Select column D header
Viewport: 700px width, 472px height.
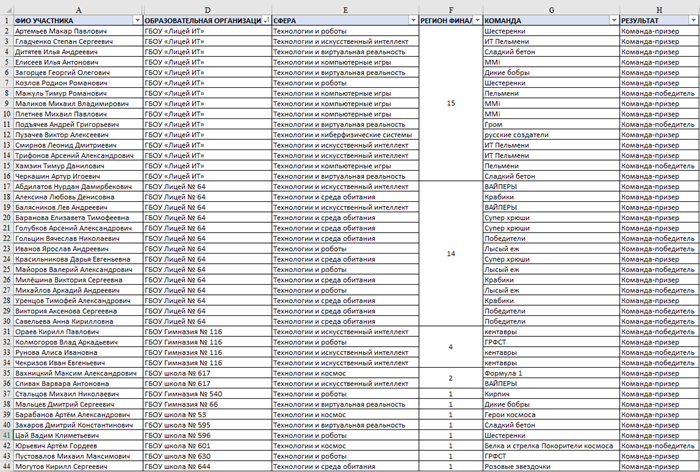click(x=207, y=7)
